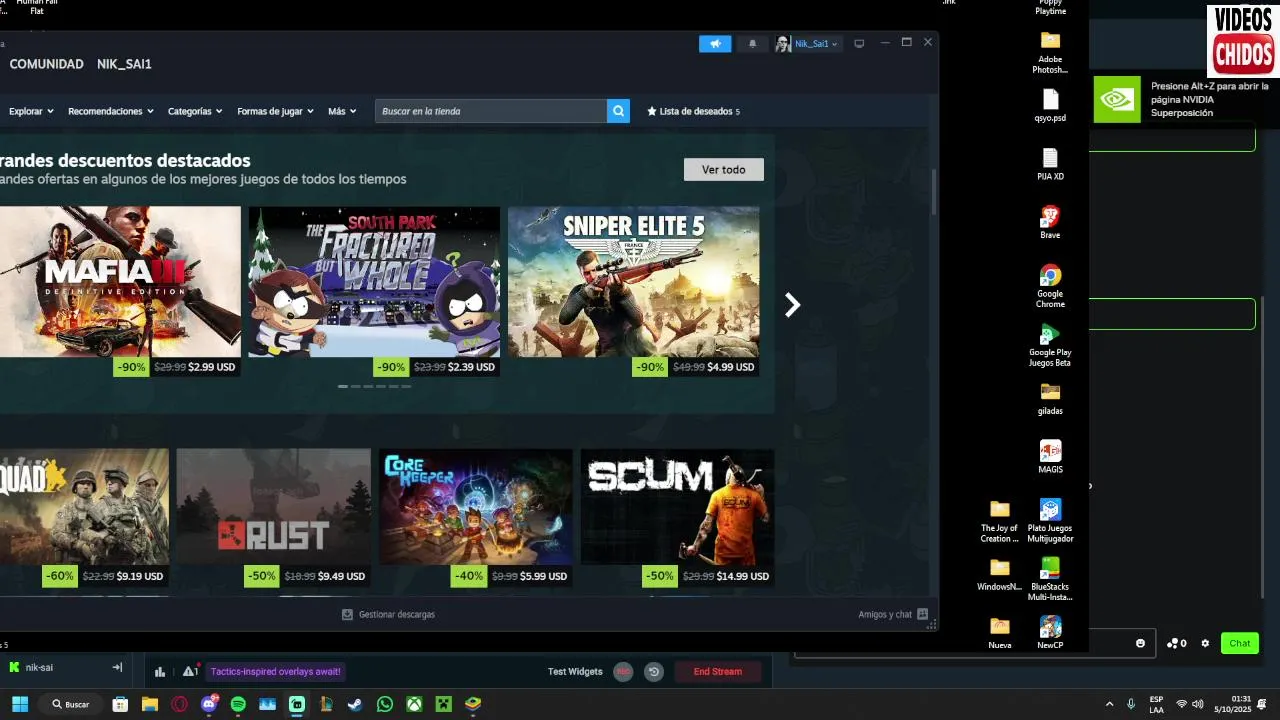
Task: Click the REC record button
Action: coord(623,672)
